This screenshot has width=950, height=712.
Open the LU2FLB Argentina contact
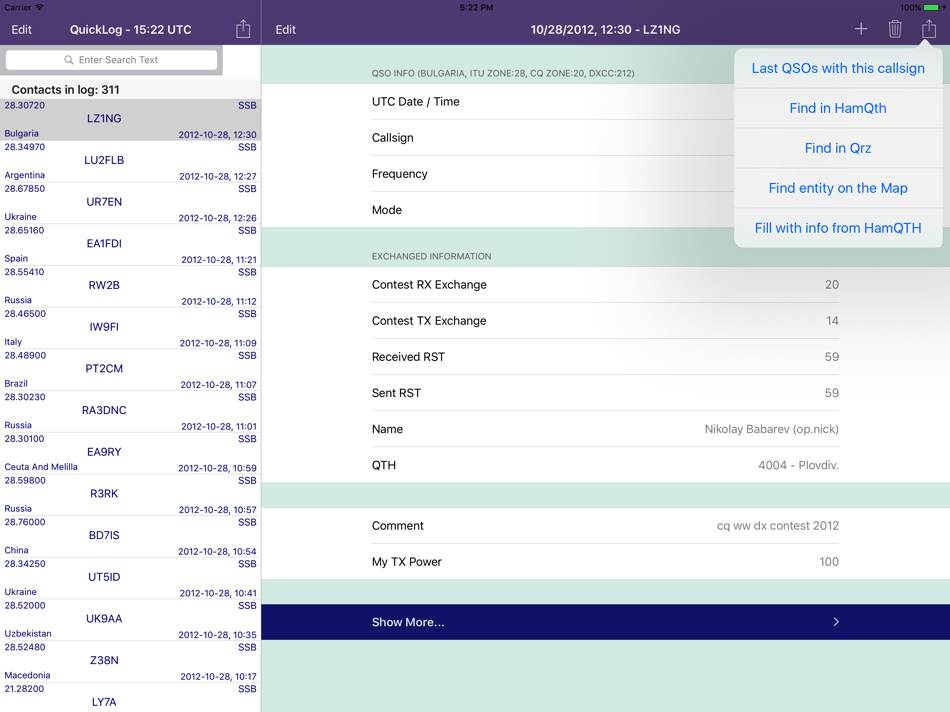tap(130, 161)
